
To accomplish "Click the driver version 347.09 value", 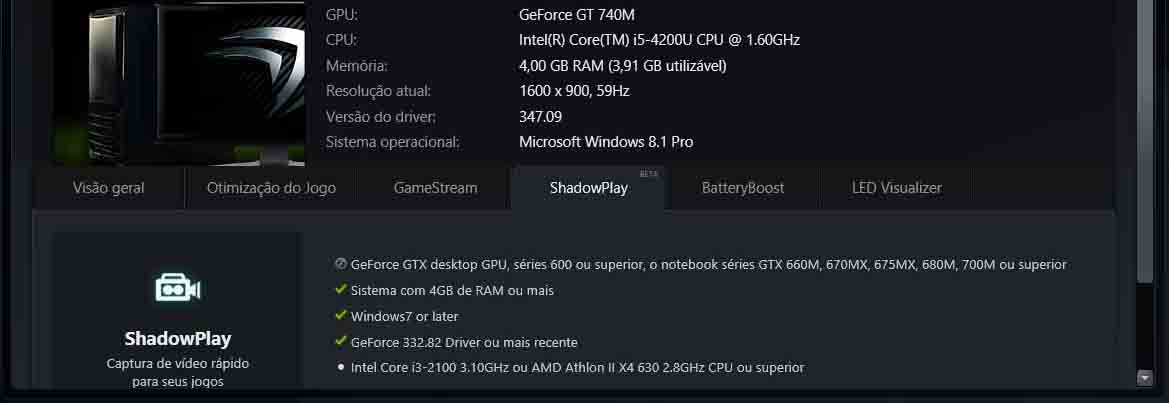I will 540,116.
